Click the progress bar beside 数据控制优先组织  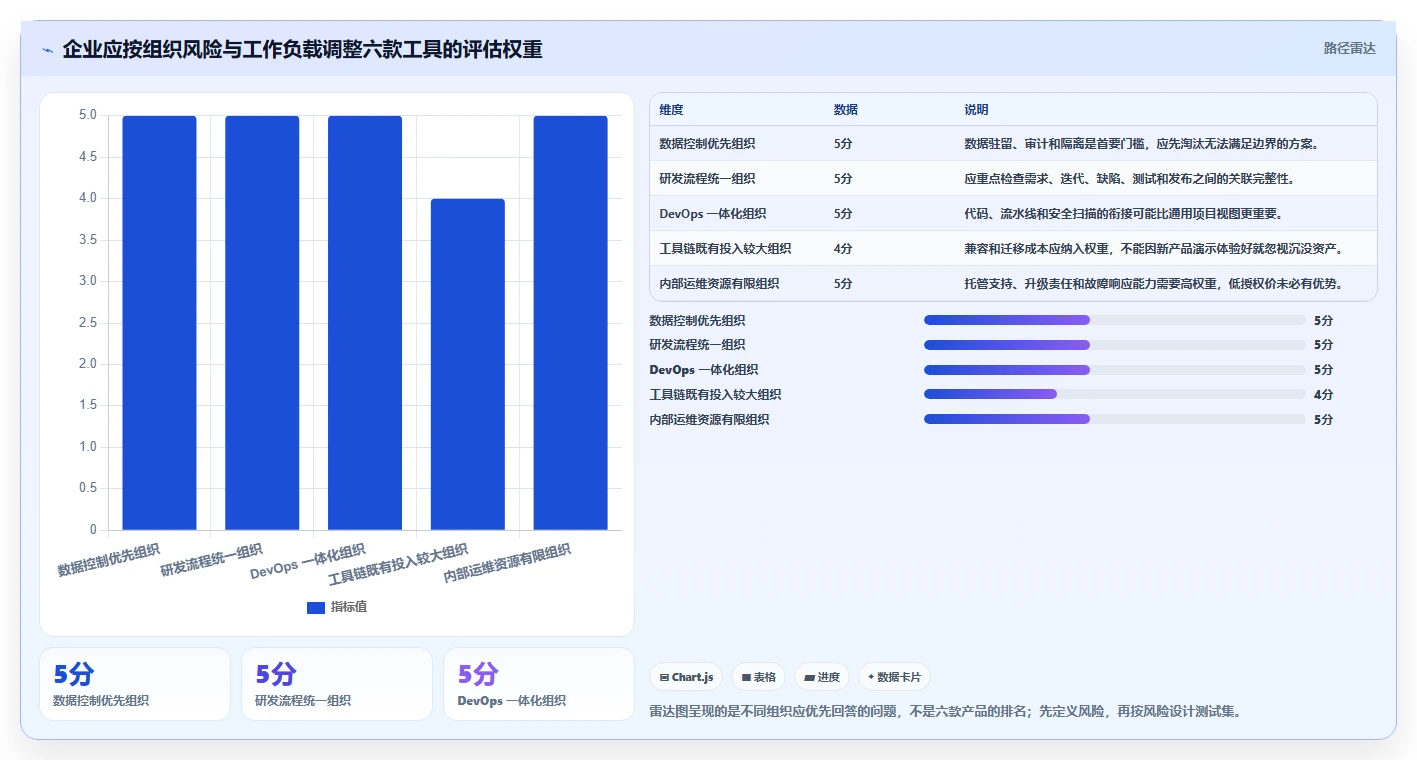click(1115, 320)
